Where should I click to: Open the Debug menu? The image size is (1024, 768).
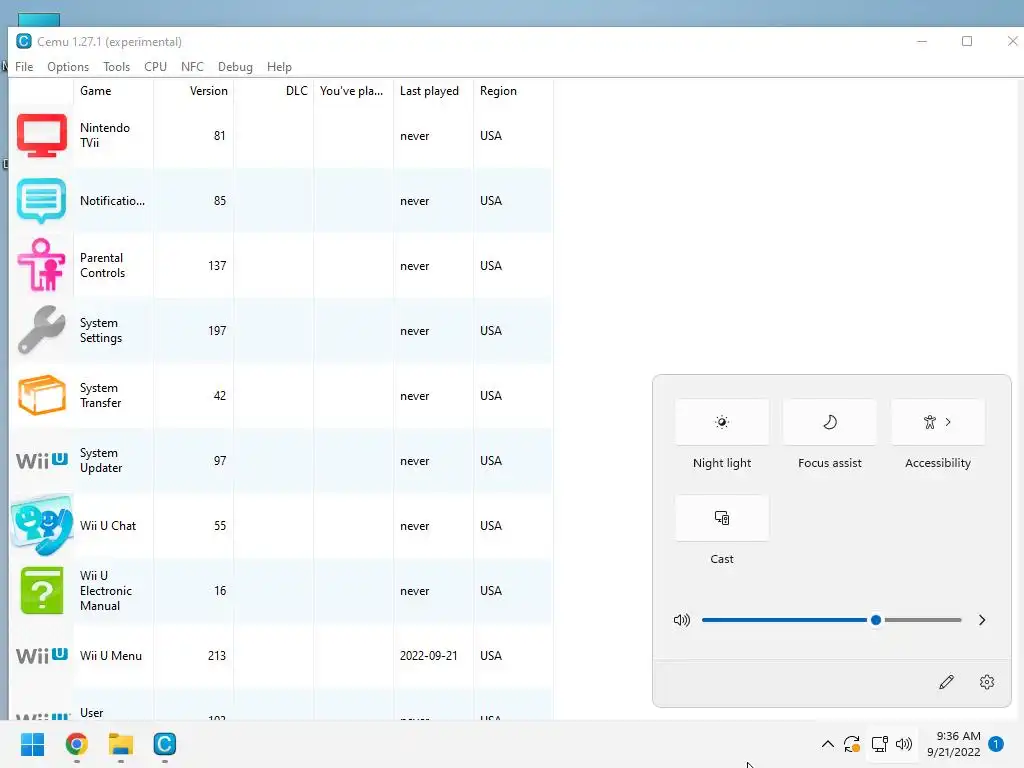coord(235,67)
